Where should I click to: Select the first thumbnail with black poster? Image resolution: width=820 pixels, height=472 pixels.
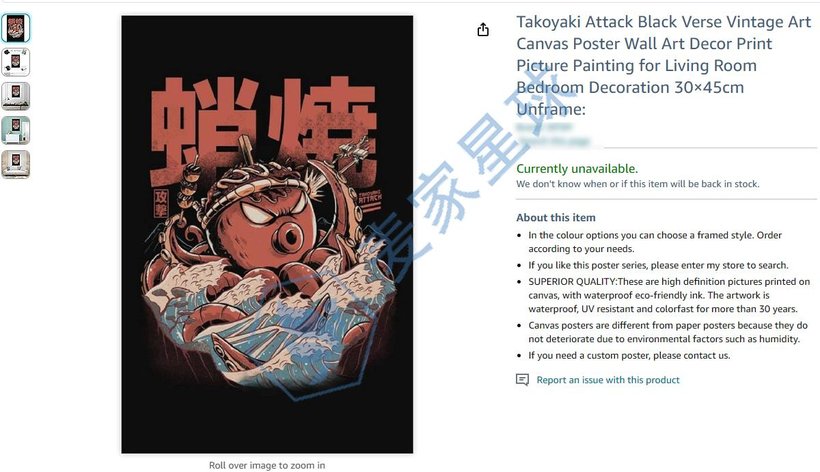click(x=16, y=28)
